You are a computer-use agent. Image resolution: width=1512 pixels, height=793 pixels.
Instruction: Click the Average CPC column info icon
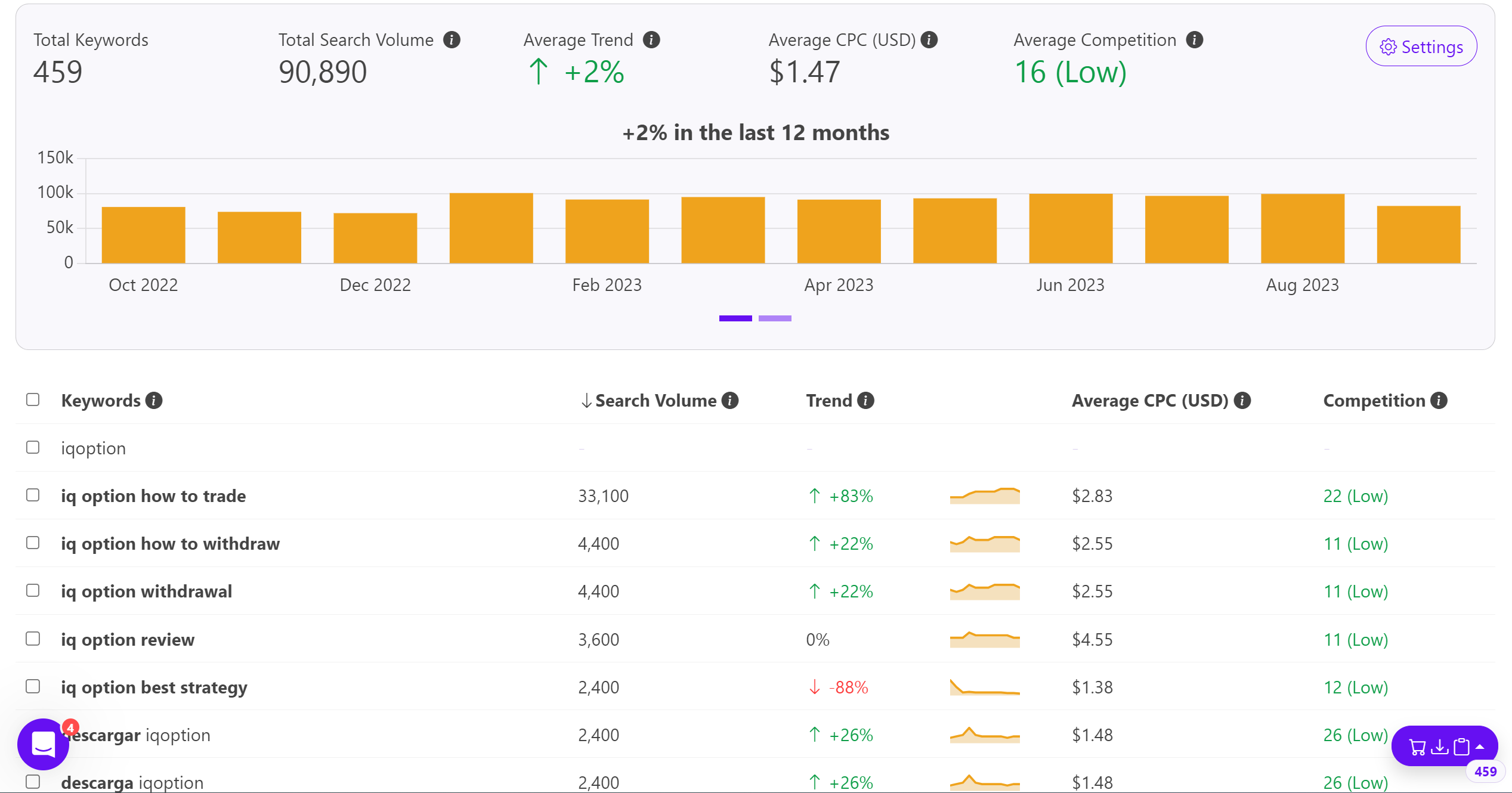click(x=1242, y=401)
